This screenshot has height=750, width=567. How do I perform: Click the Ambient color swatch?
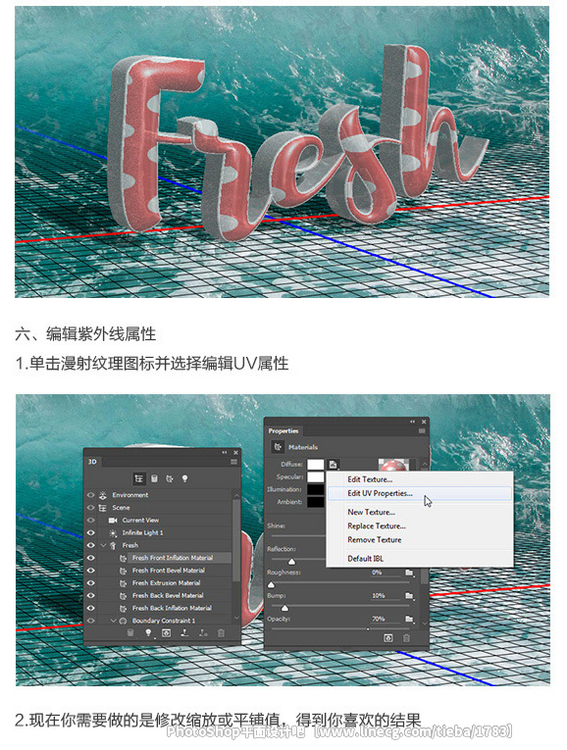point(316,502)
